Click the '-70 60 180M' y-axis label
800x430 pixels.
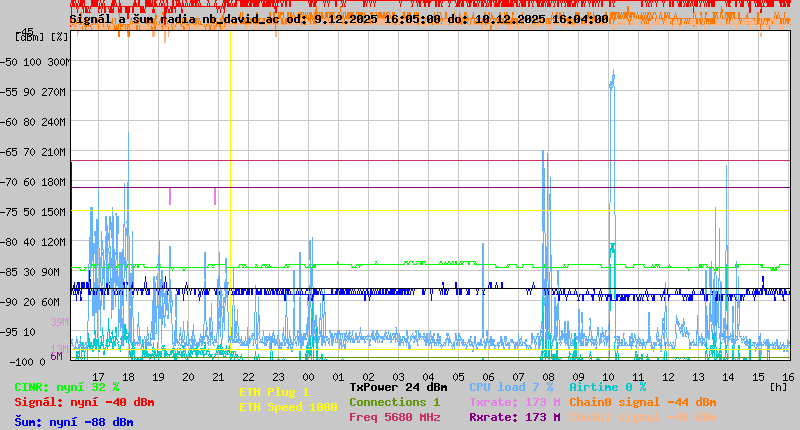[35, 182]
